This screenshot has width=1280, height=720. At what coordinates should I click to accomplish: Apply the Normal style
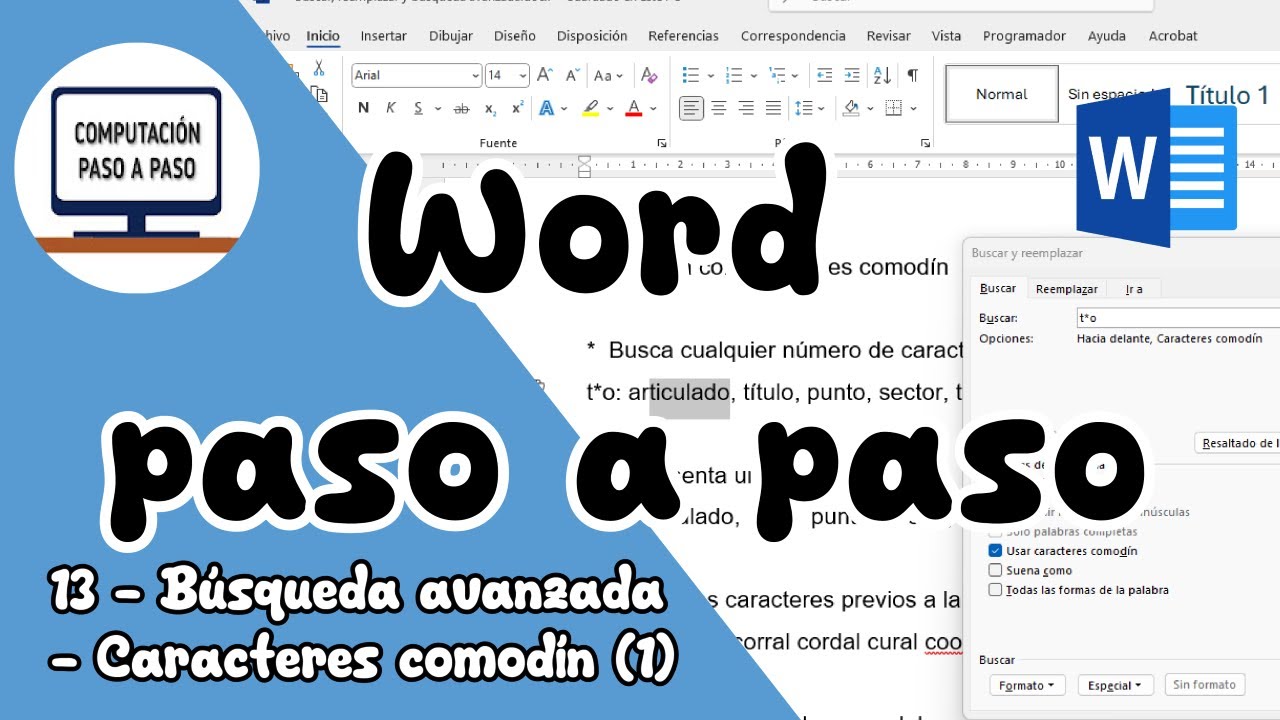[1002, 94]
